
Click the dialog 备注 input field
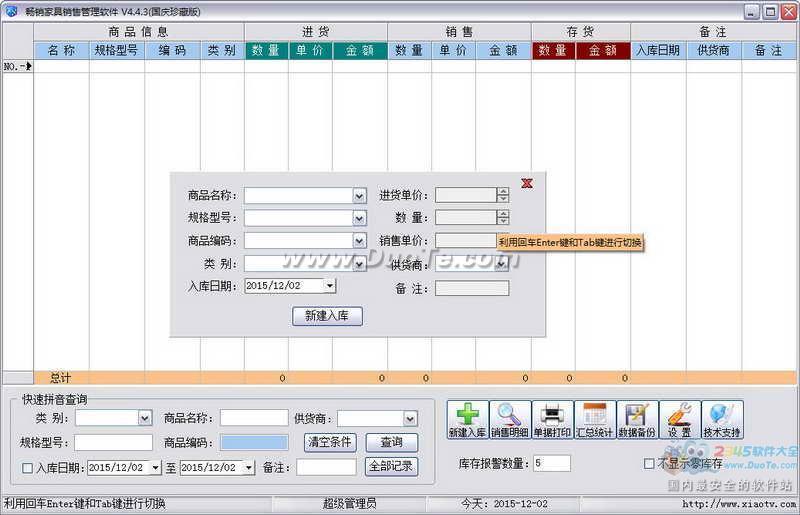pyautogui.click(x=472, y=288)
